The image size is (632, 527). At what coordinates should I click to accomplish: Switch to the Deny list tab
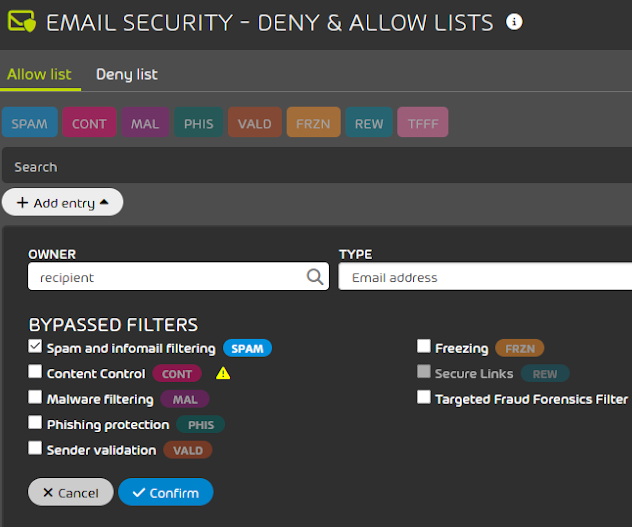(126, 74)
